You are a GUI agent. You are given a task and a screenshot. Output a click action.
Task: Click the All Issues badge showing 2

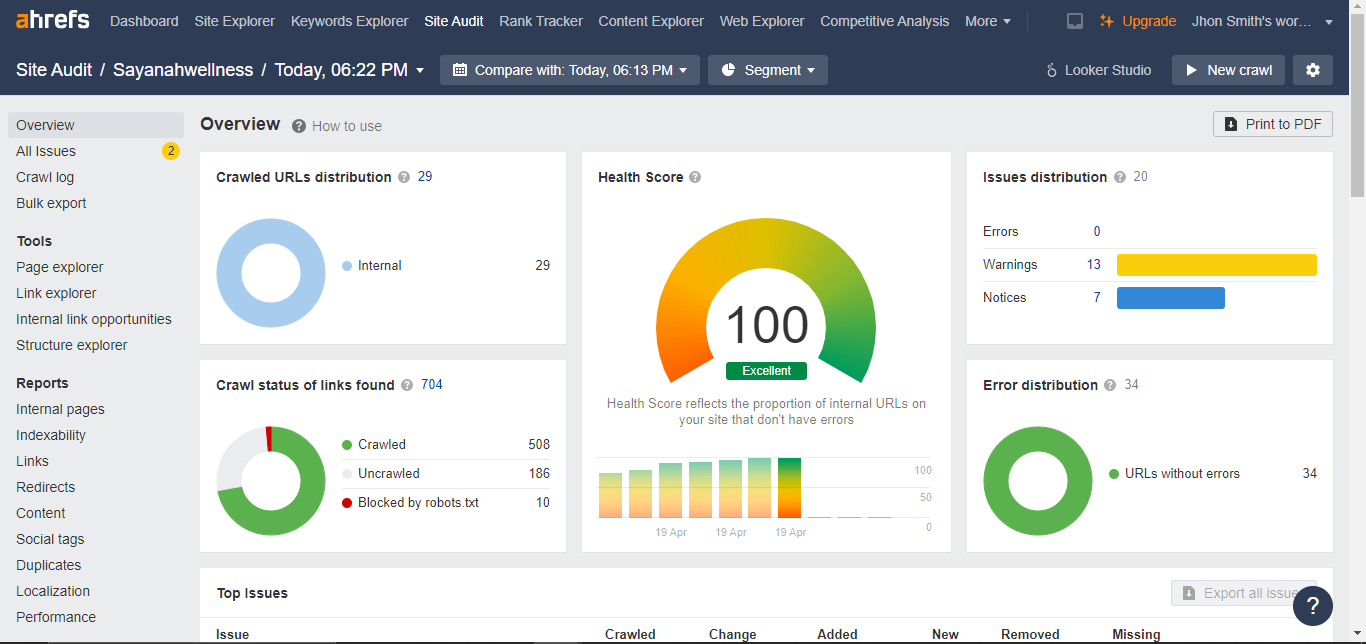click(x=171, y=151)
